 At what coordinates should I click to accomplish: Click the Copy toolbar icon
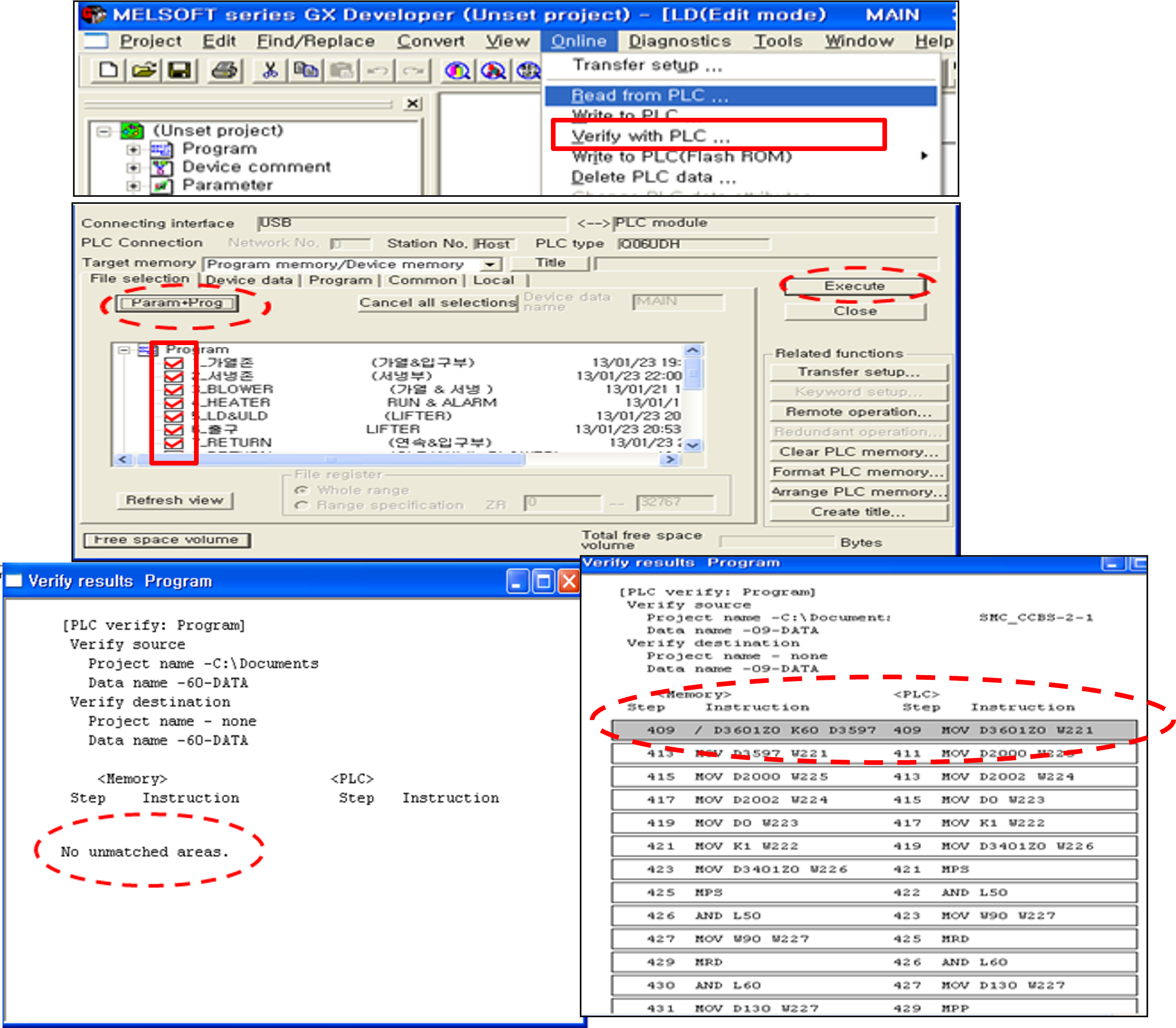point(306,71)
